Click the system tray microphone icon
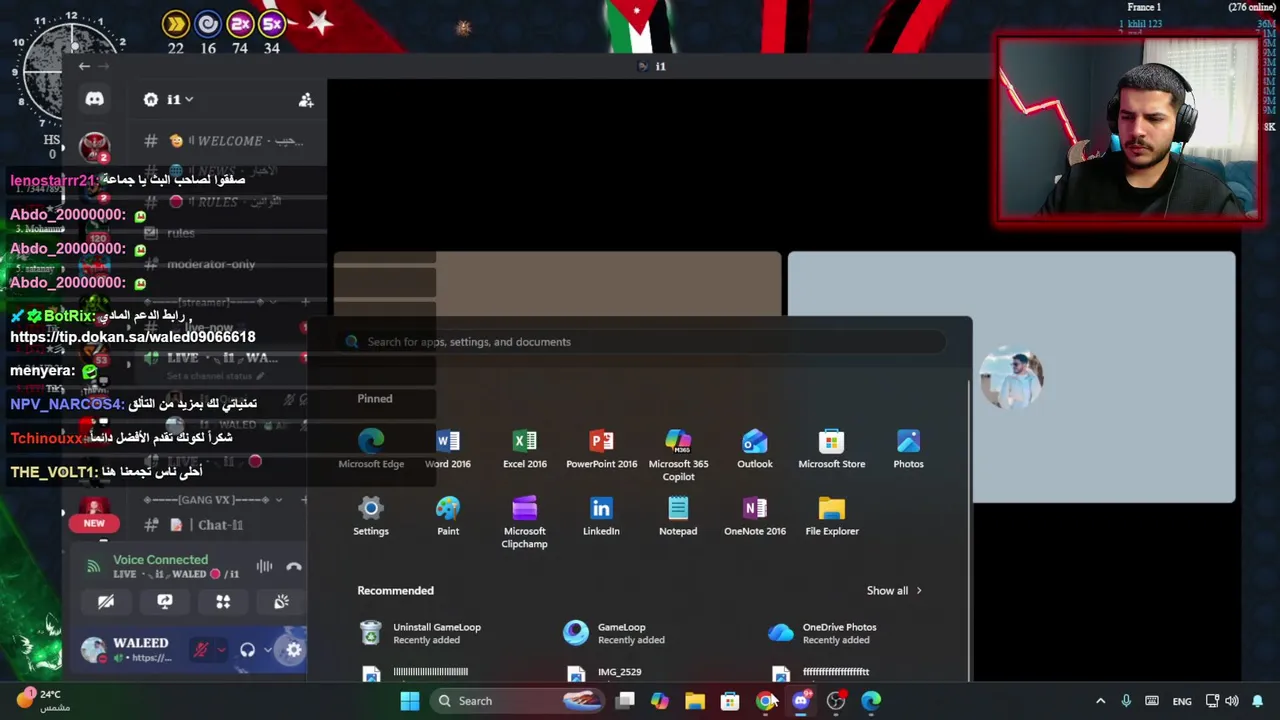The width and height of the screenshot is (1280, 720). [x=1126, y=701]
